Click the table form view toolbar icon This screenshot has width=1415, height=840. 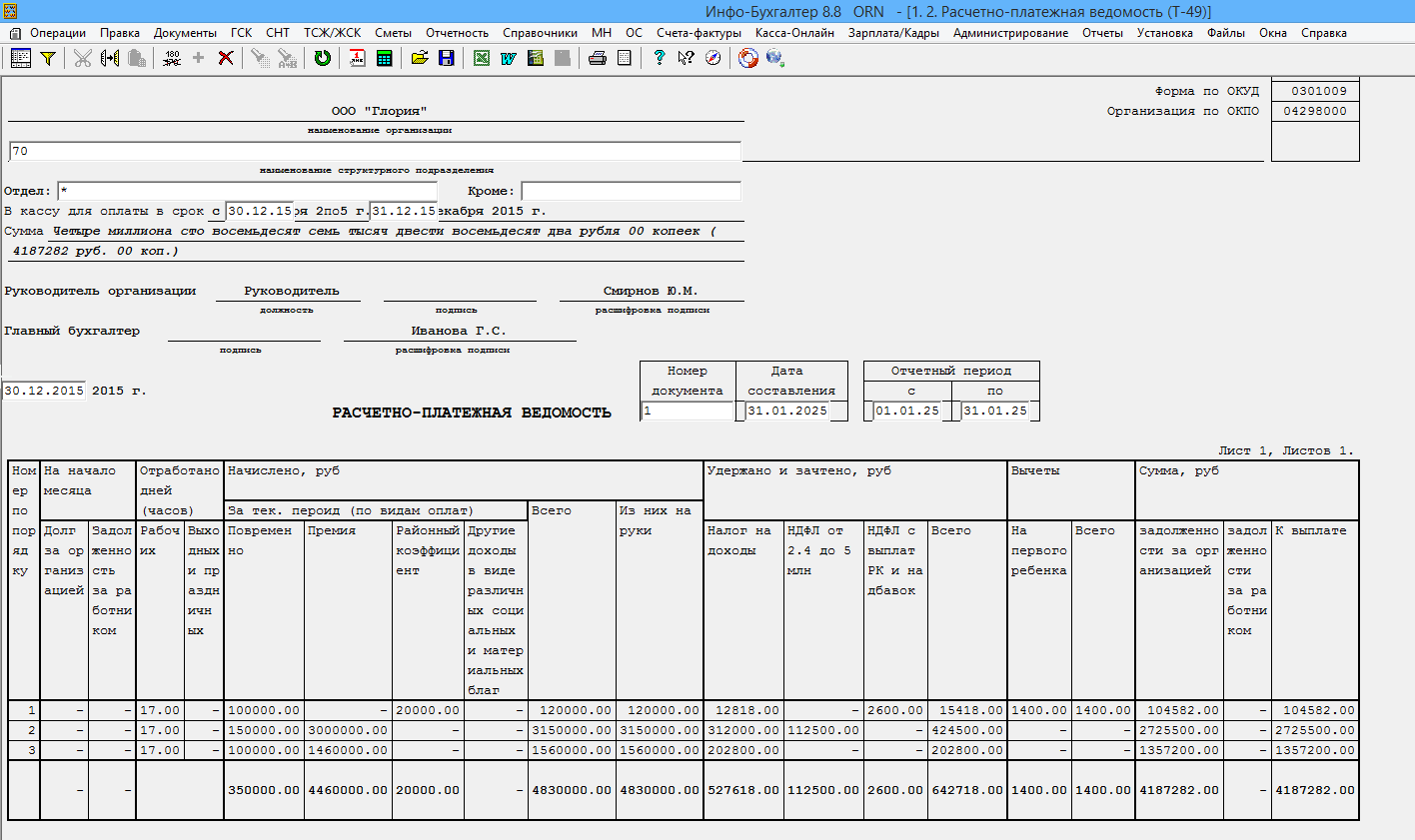(21, 58)
